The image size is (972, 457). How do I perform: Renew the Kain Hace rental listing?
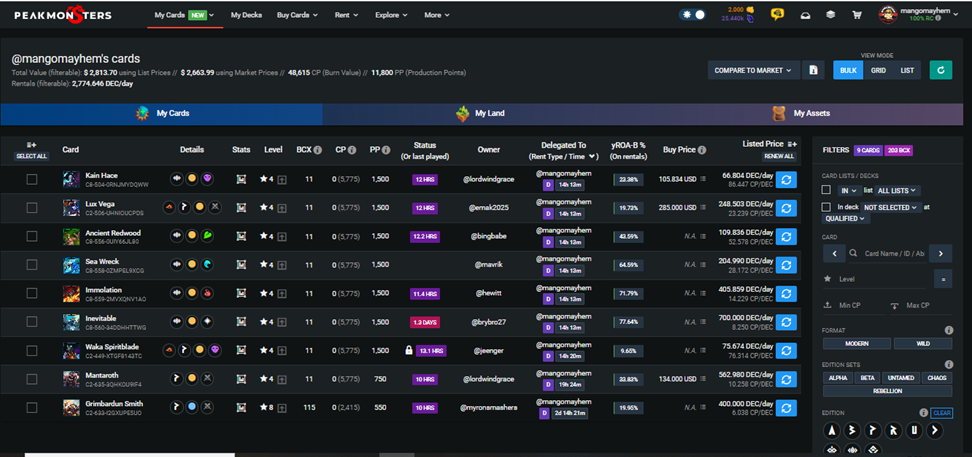tap(785, 180)
